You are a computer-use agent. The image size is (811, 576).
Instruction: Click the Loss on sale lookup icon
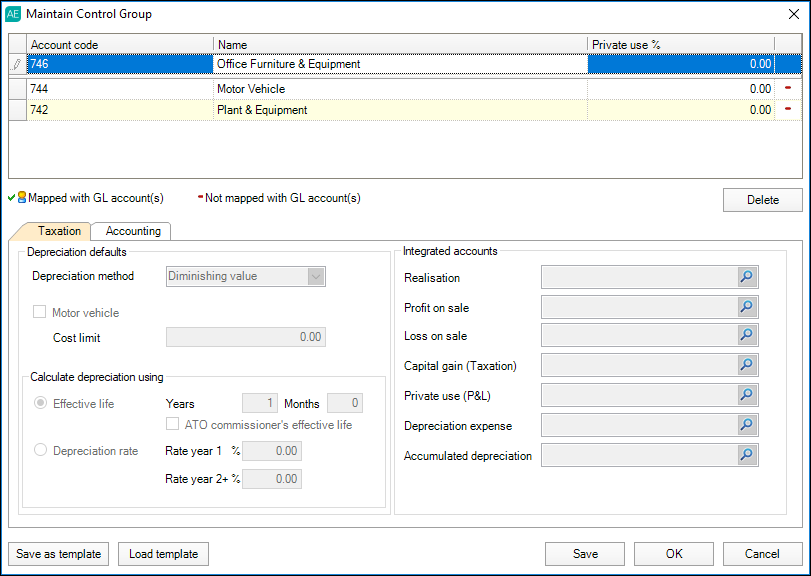tap(747, 336)
